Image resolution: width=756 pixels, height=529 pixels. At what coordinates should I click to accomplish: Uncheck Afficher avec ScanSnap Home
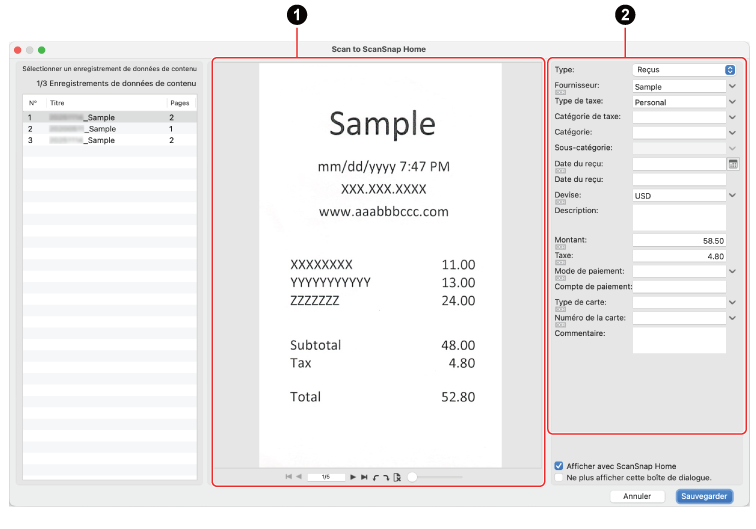click(559, 465)
